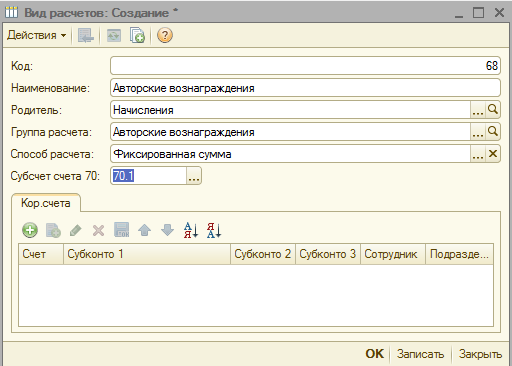Viewport: 512px width, 366px height.
Task: Click the copy-to-new-element toolbar icon
Action: click(137, 35)
